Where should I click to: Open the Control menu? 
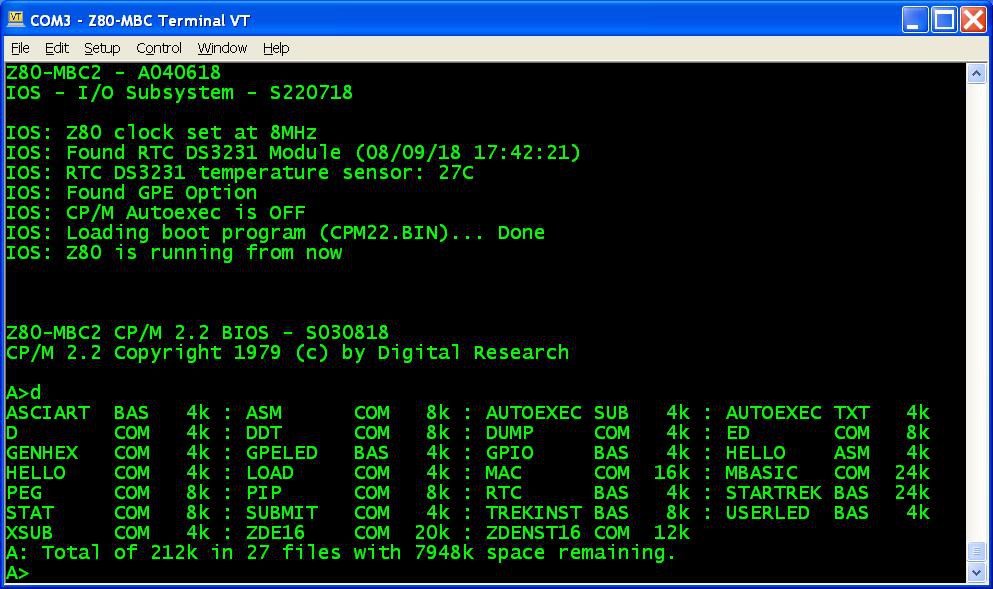coord(158,48)
